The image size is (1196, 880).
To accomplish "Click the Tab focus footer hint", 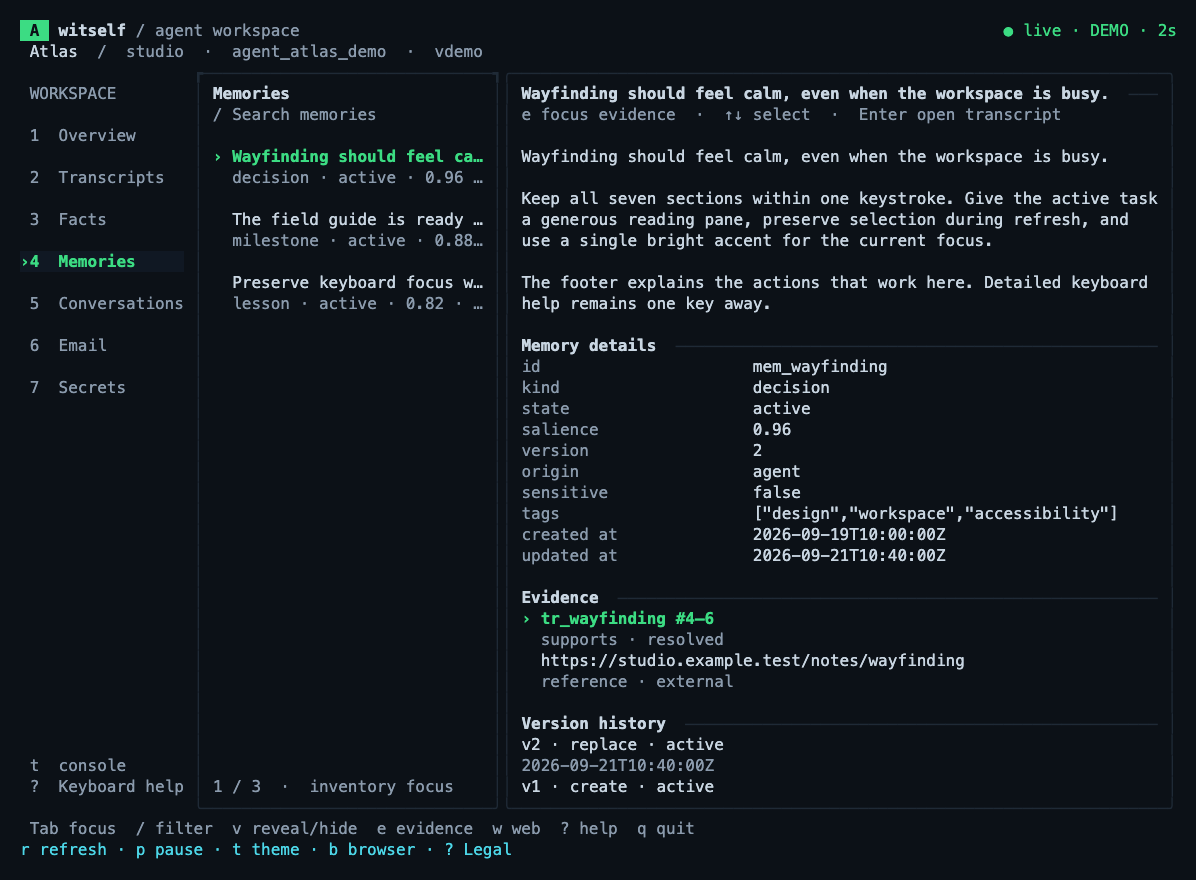I will pos(72,828).
